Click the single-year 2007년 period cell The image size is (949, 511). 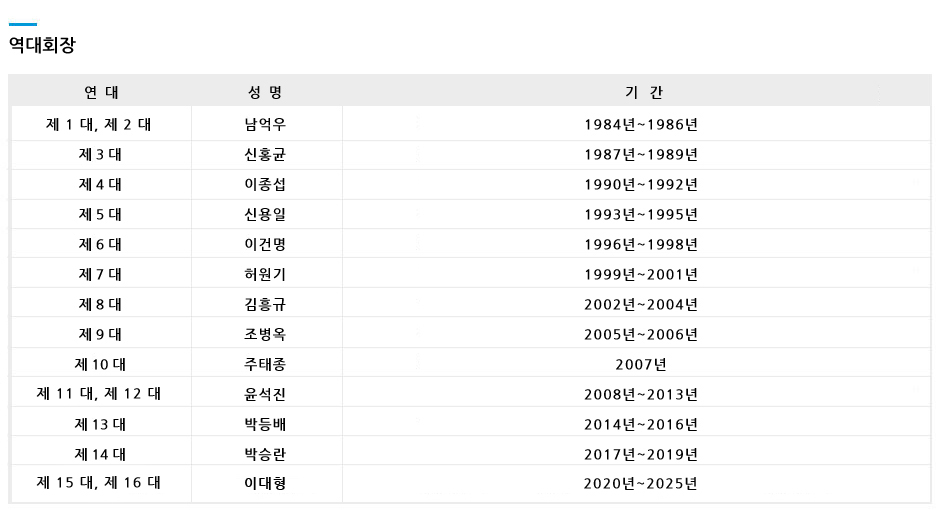click(x=641, y=364)
